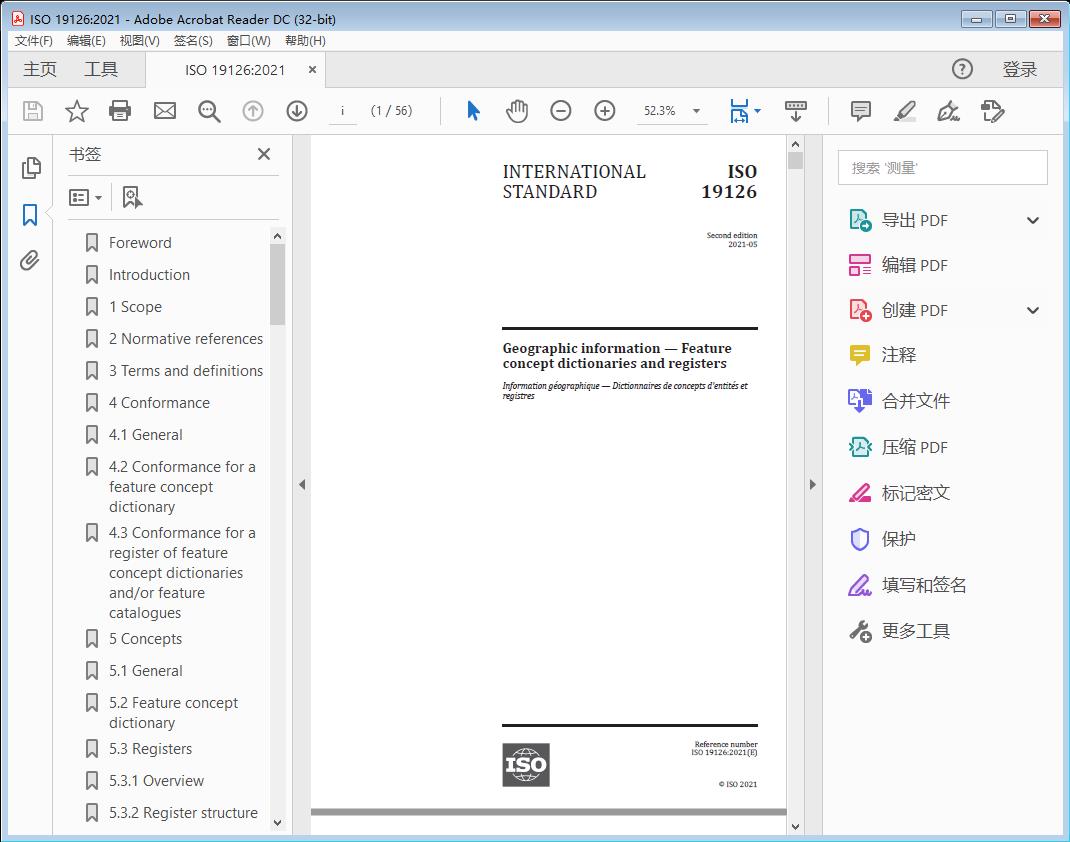
Task: Select the selection arrow tool
Action: tap(473, 111)
